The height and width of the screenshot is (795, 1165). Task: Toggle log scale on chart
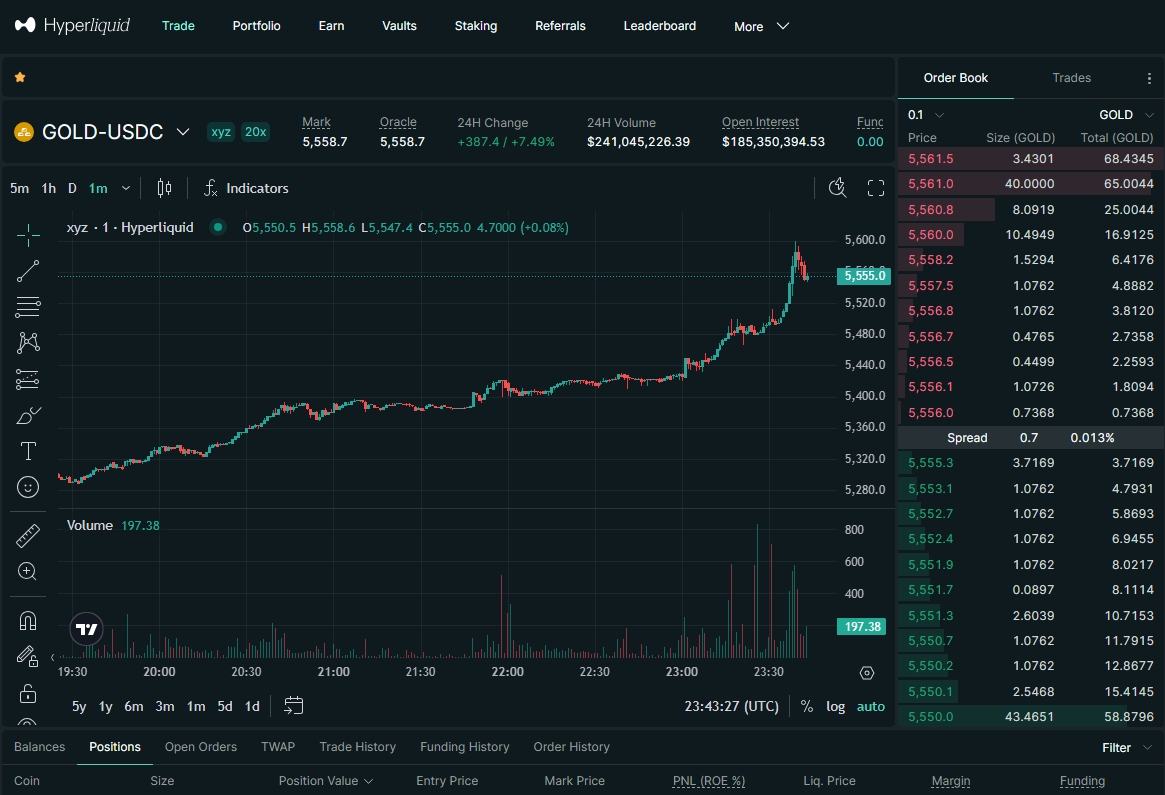coord(835,707)
